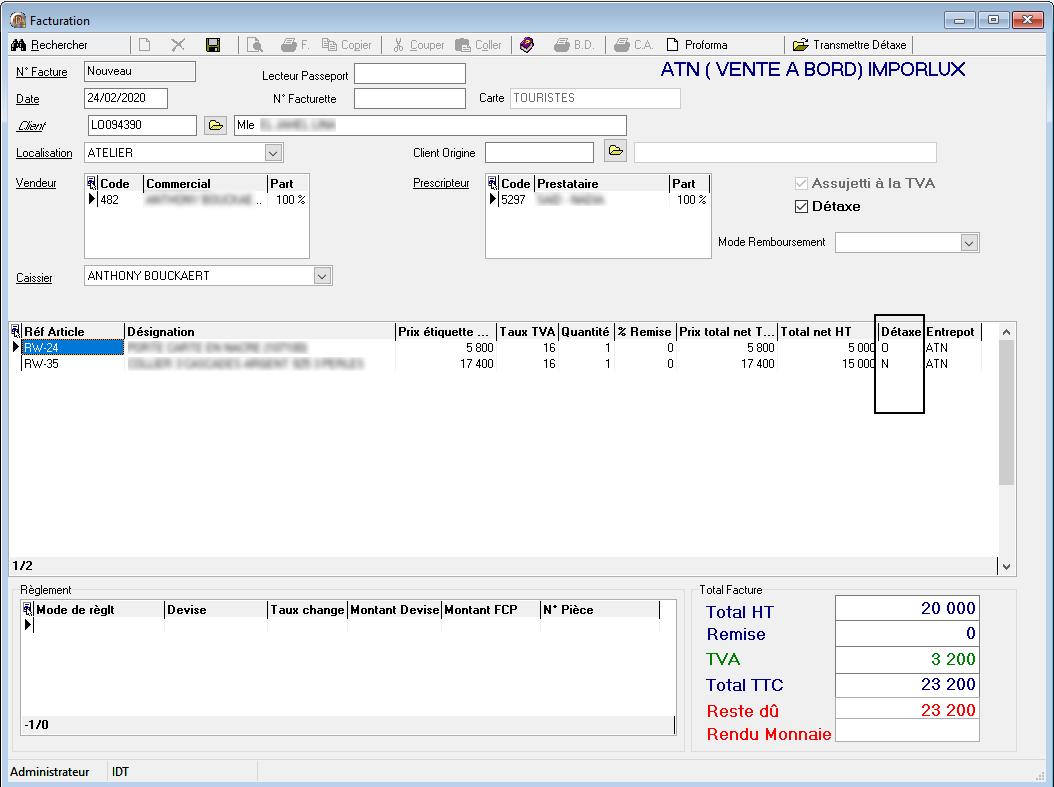The height and width of the screenshot is (787, 1054).
Task: Click Transmettre Détaxe toolbar button
Action: (x=850, y=45)
